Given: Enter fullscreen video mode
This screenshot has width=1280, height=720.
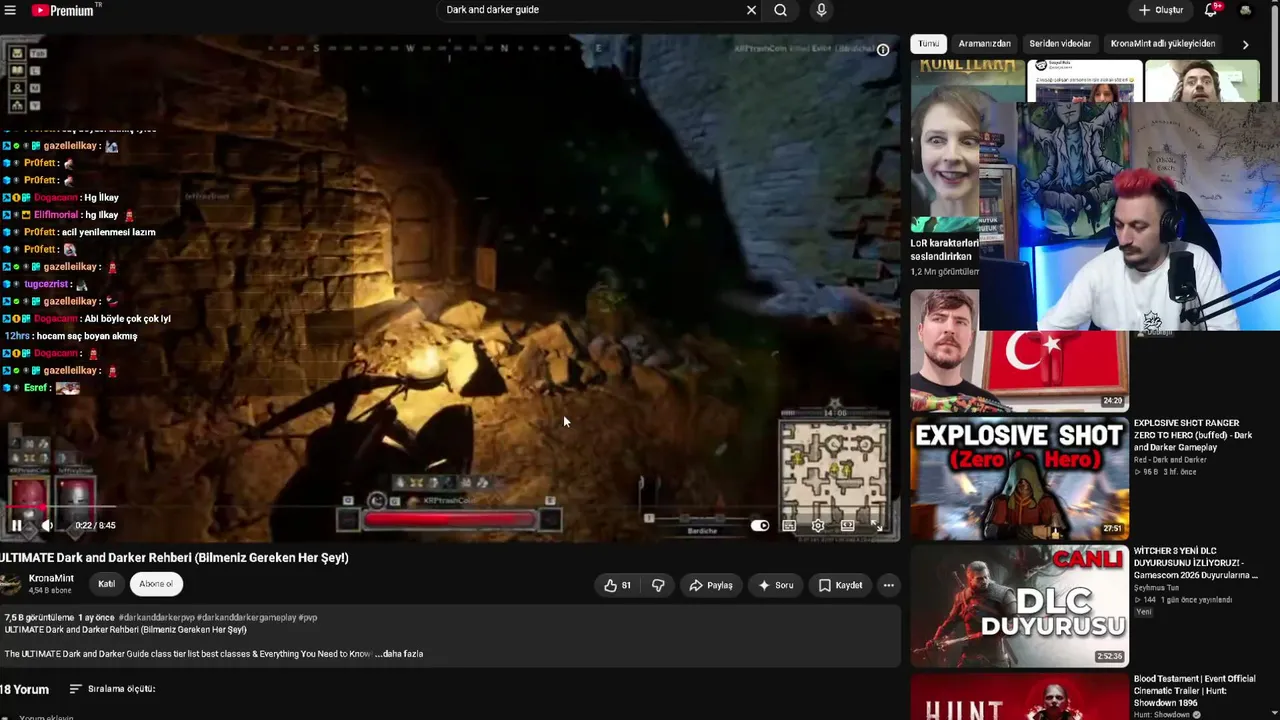Looking at the screenshot, I should [876, 525].
